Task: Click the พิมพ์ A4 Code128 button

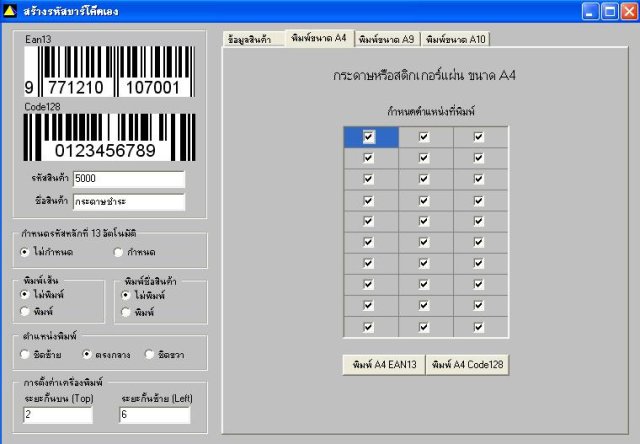Action: [467, 364]
